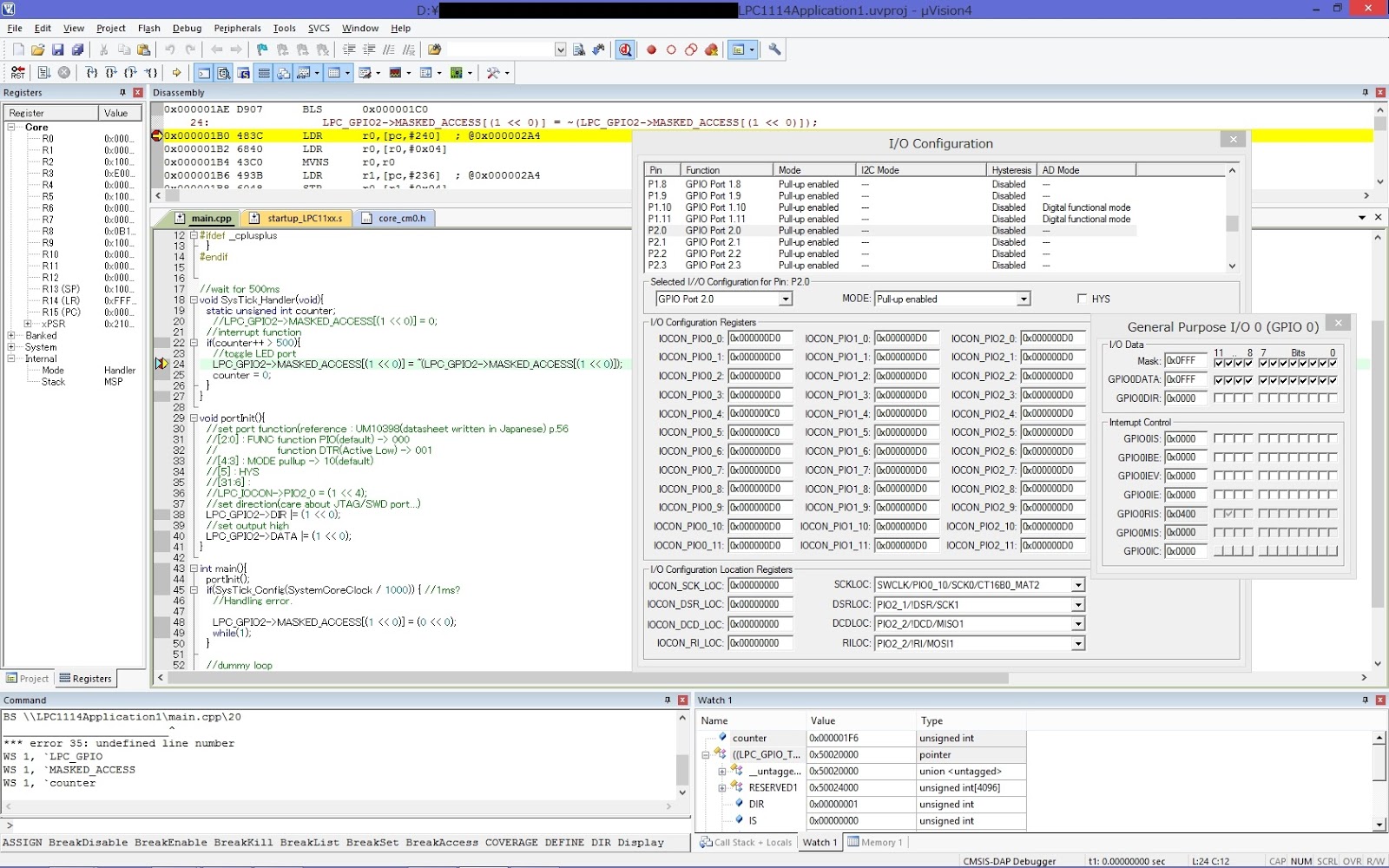Show next statement with the yellow arrow icon
Image resolution: width=1389 pixels, height=868 pixels.
click(177, 73)
